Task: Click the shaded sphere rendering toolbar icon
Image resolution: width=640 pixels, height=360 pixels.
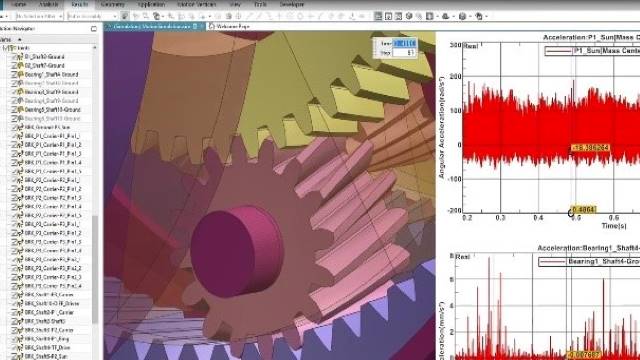Action: (409, 16)
